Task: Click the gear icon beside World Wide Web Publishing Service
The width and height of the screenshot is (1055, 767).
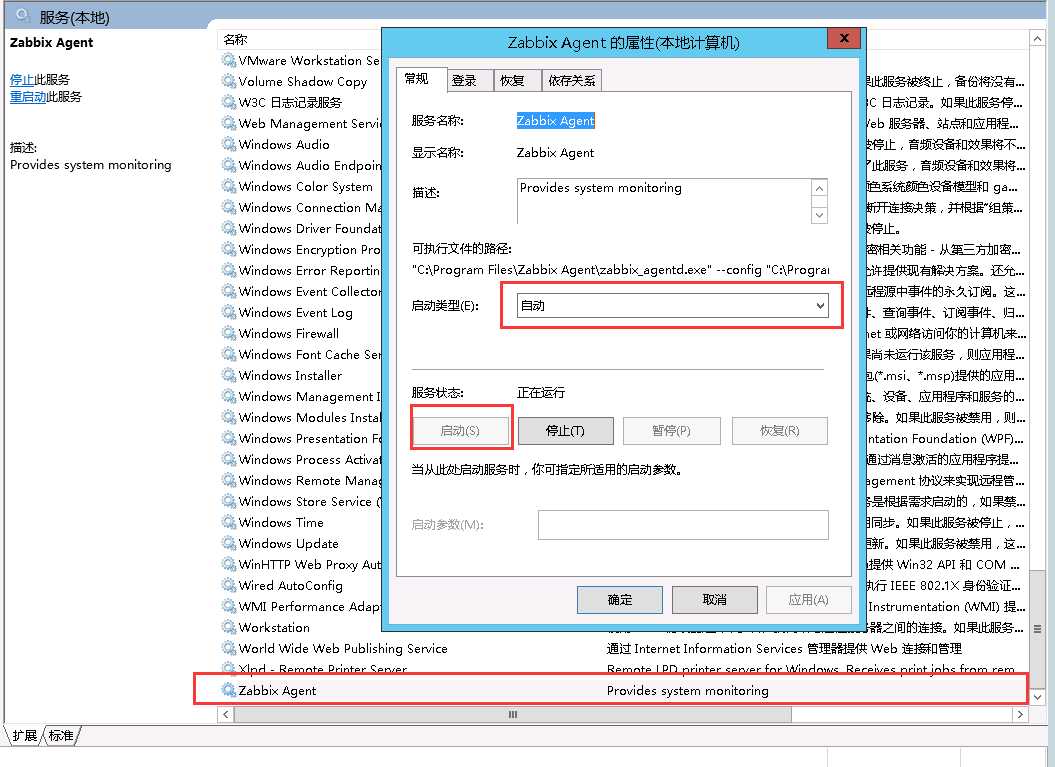Action: pyautogui.click(x=229, y=648)
